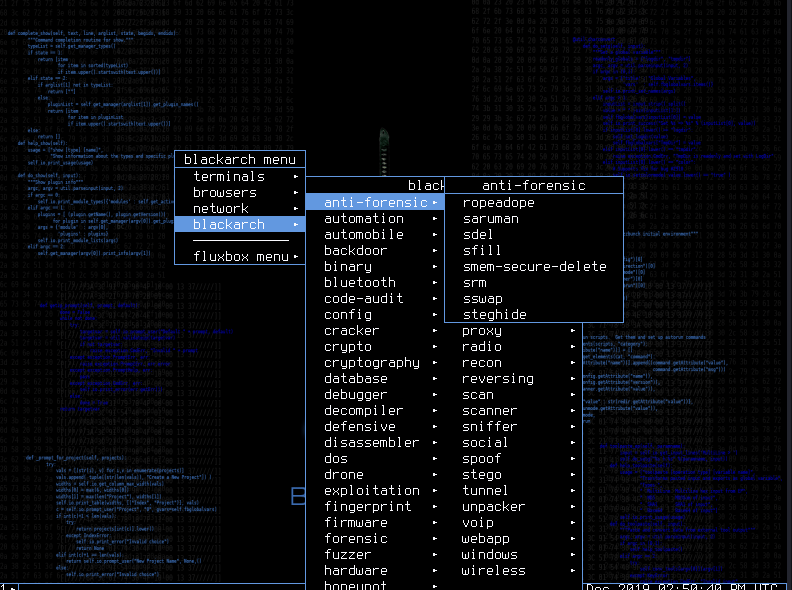Viewport: 792px width, 590px height.
Task: Expand the binary category
Action: tap(375, 267)
